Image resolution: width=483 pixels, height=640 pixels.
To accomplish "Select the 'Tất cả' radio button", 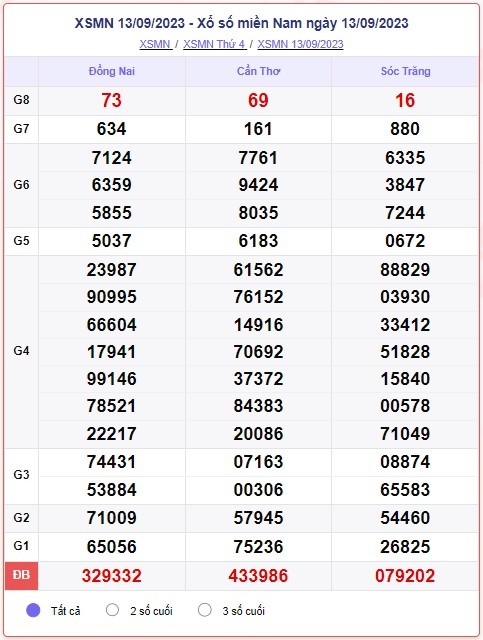I will coord(33,610).
